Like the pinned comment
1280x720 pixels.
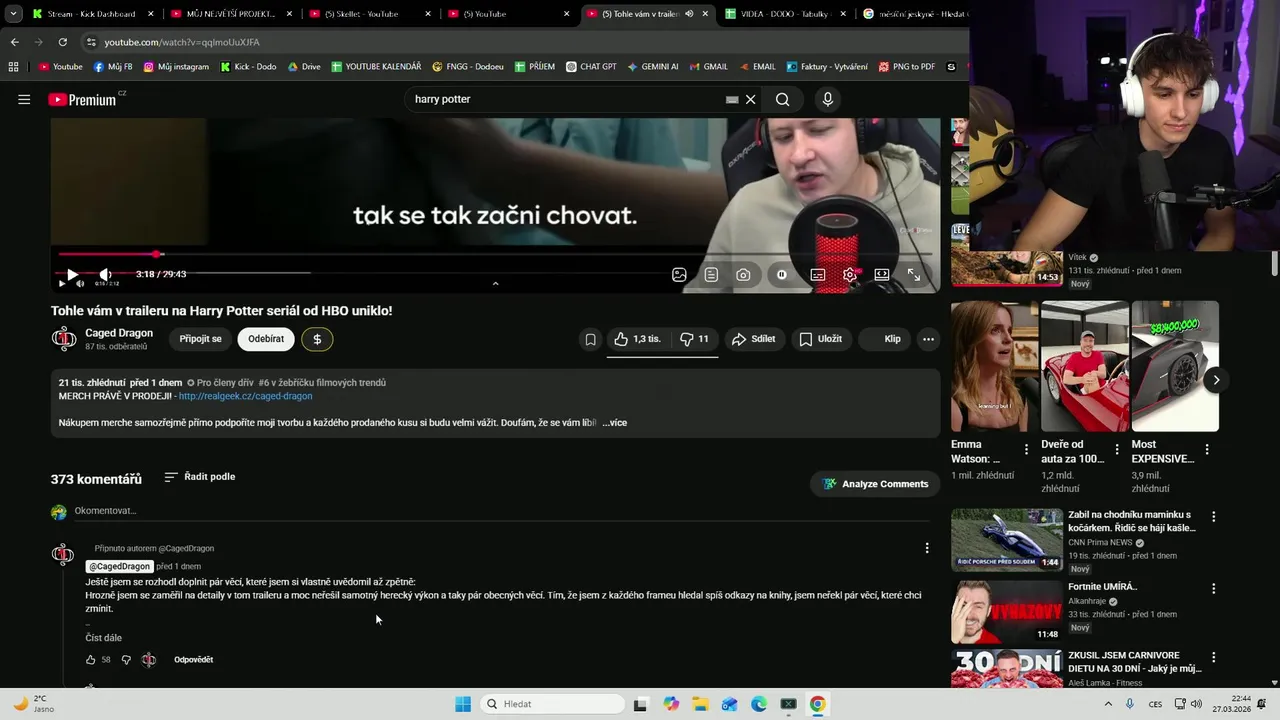coord(91,660)
